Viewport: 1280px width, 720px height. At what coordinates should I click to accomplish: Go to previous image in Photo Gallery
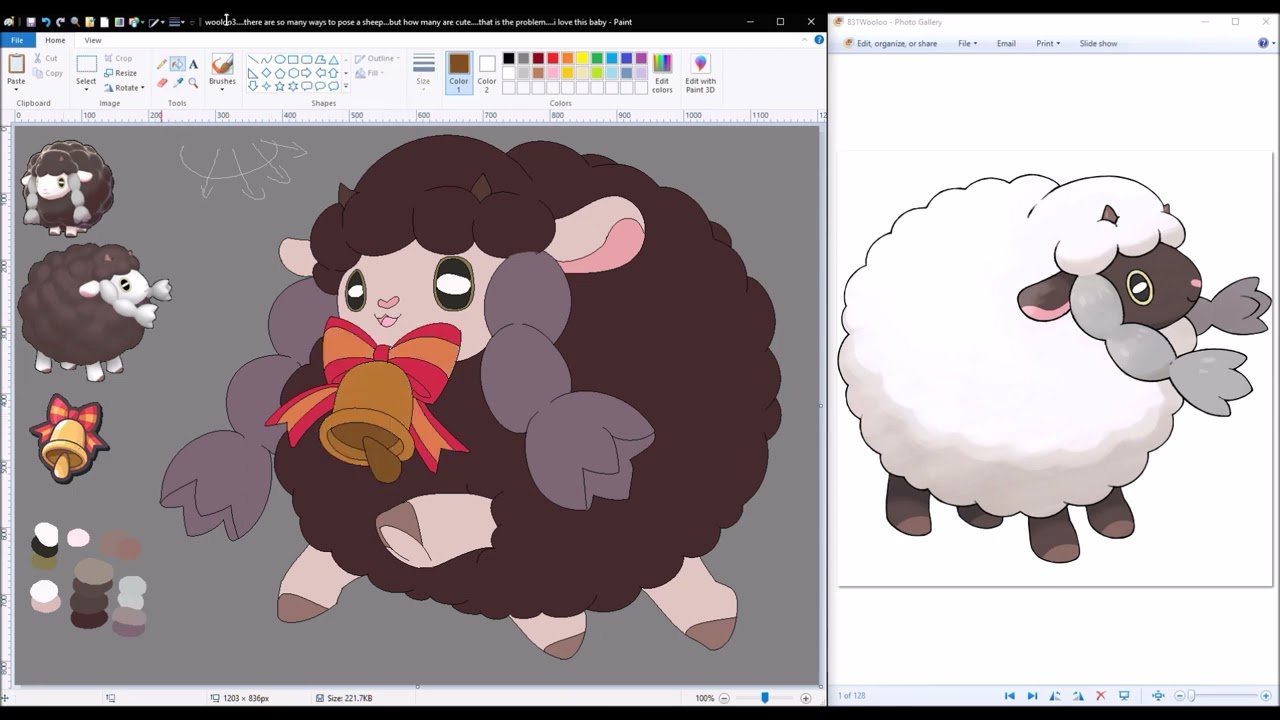coord(1009,696)
